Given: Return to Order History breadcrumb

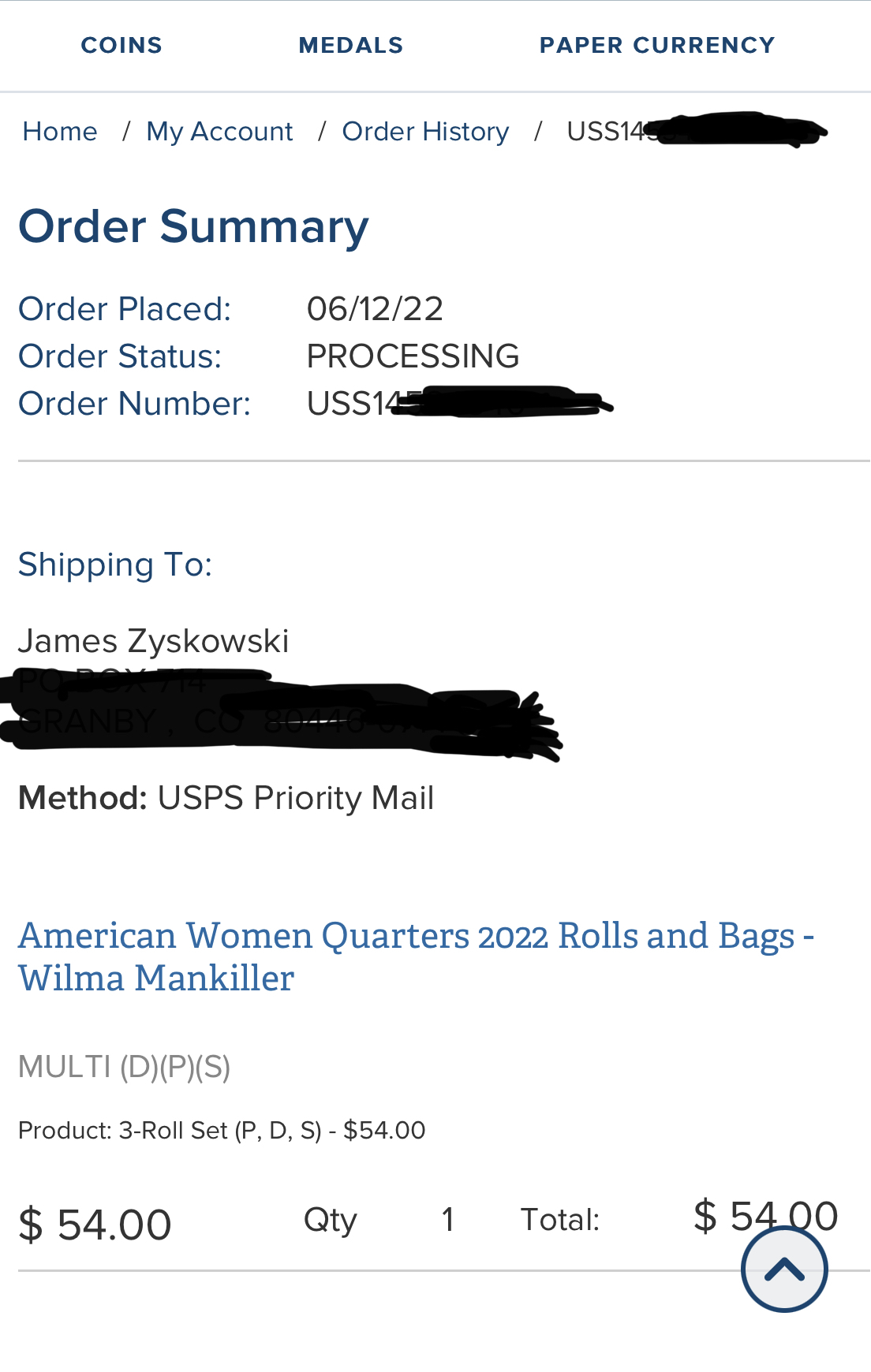Looking at the screenshot, I should click(x=425, y=131).
